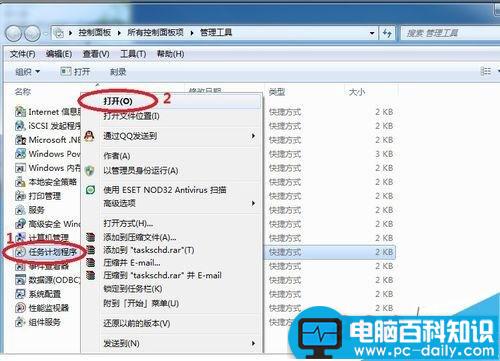This screenshot has height=361, width=500.
Task: Choose 还原以前的版本(V) entry
Action: click(137, 323)
